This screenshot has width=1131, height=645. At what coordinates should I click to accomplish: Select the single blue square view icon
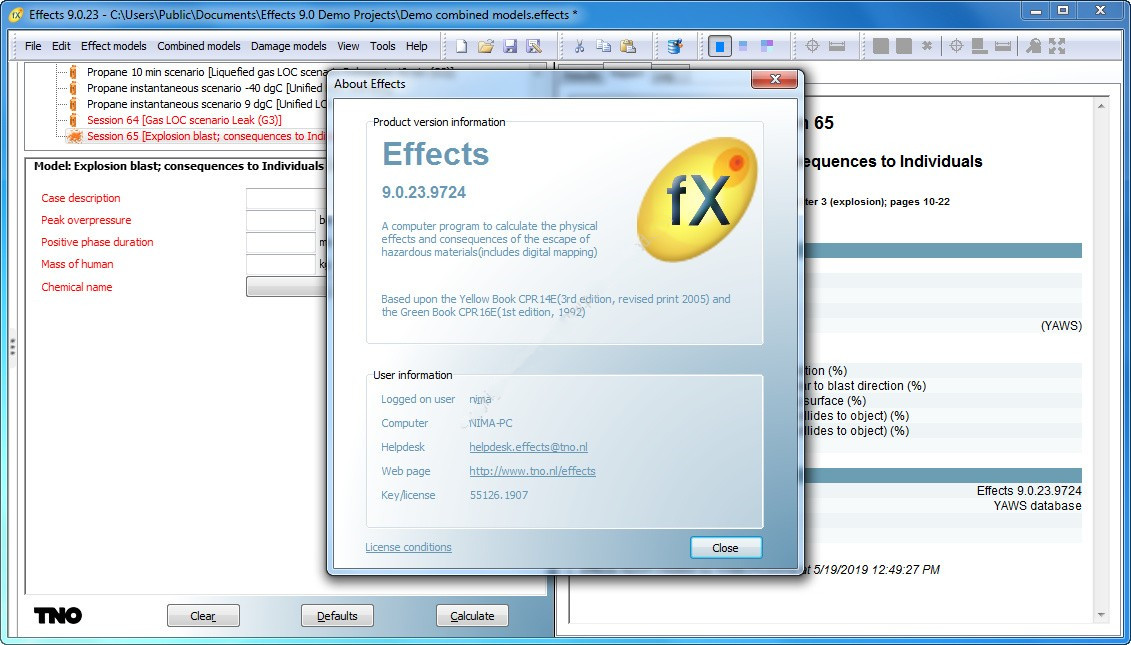click(x=719, y=46)
